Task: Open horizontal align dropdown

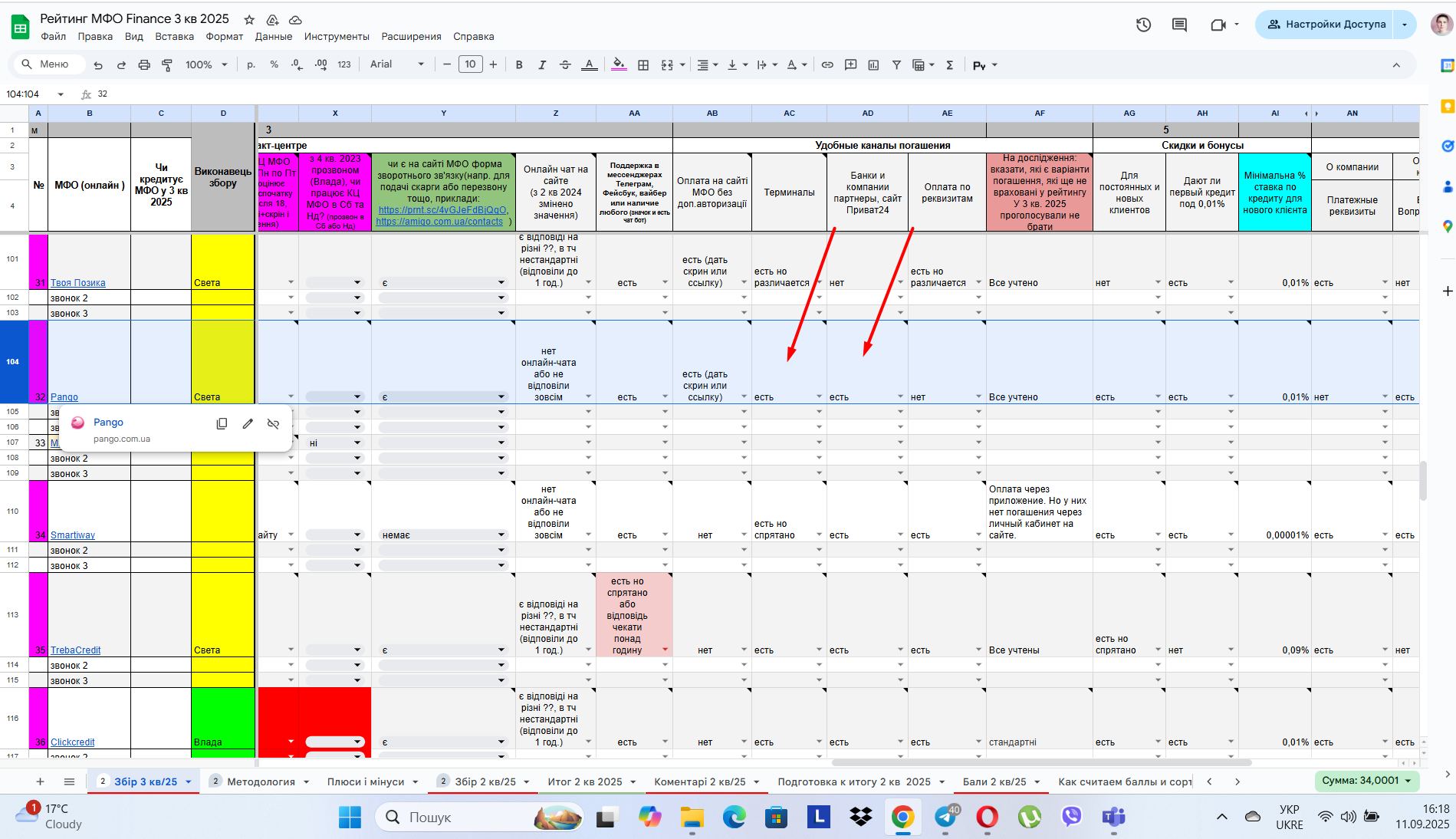Action: tap(707, 65)
